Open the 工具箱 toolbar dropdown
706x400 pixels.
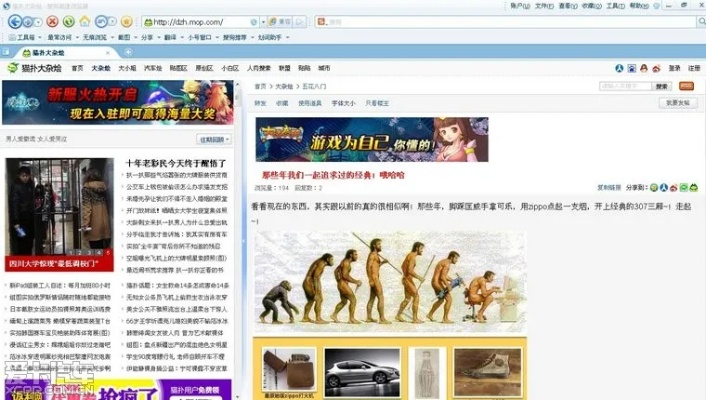[27, 37]
